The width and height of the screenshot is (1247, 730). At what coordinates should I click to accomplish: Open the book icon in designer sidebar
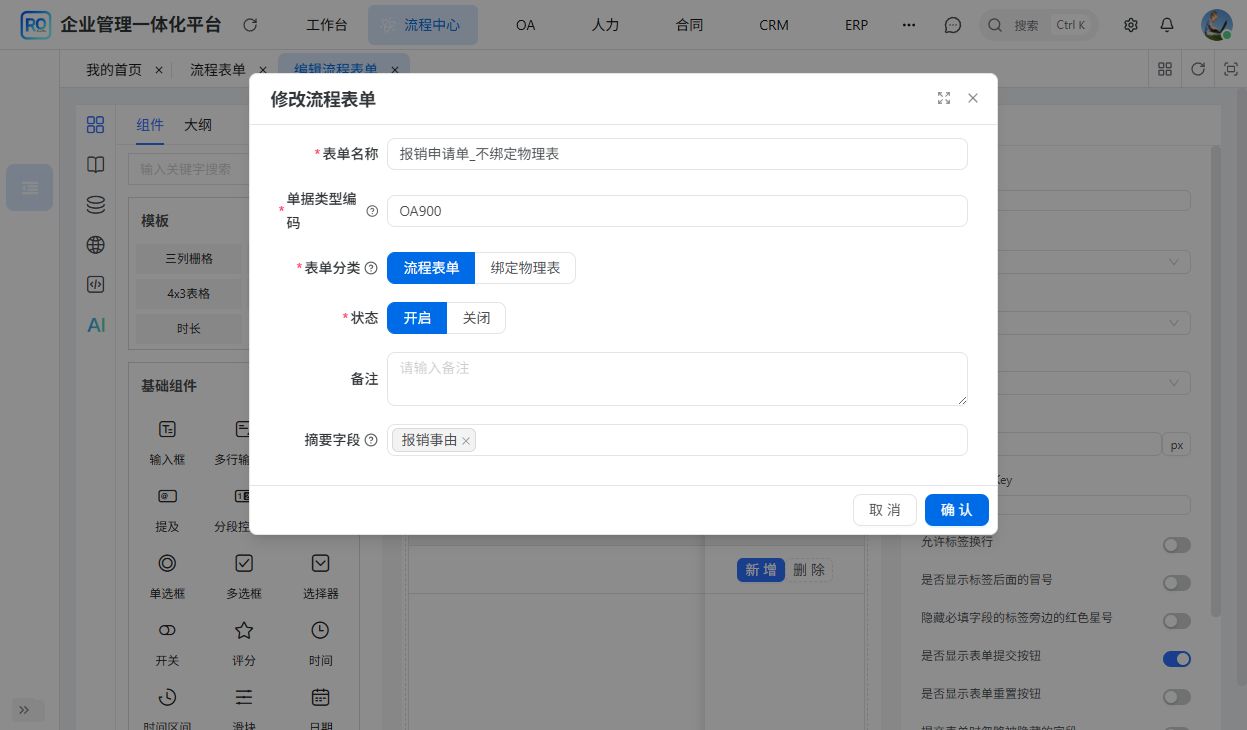(96, 165)
